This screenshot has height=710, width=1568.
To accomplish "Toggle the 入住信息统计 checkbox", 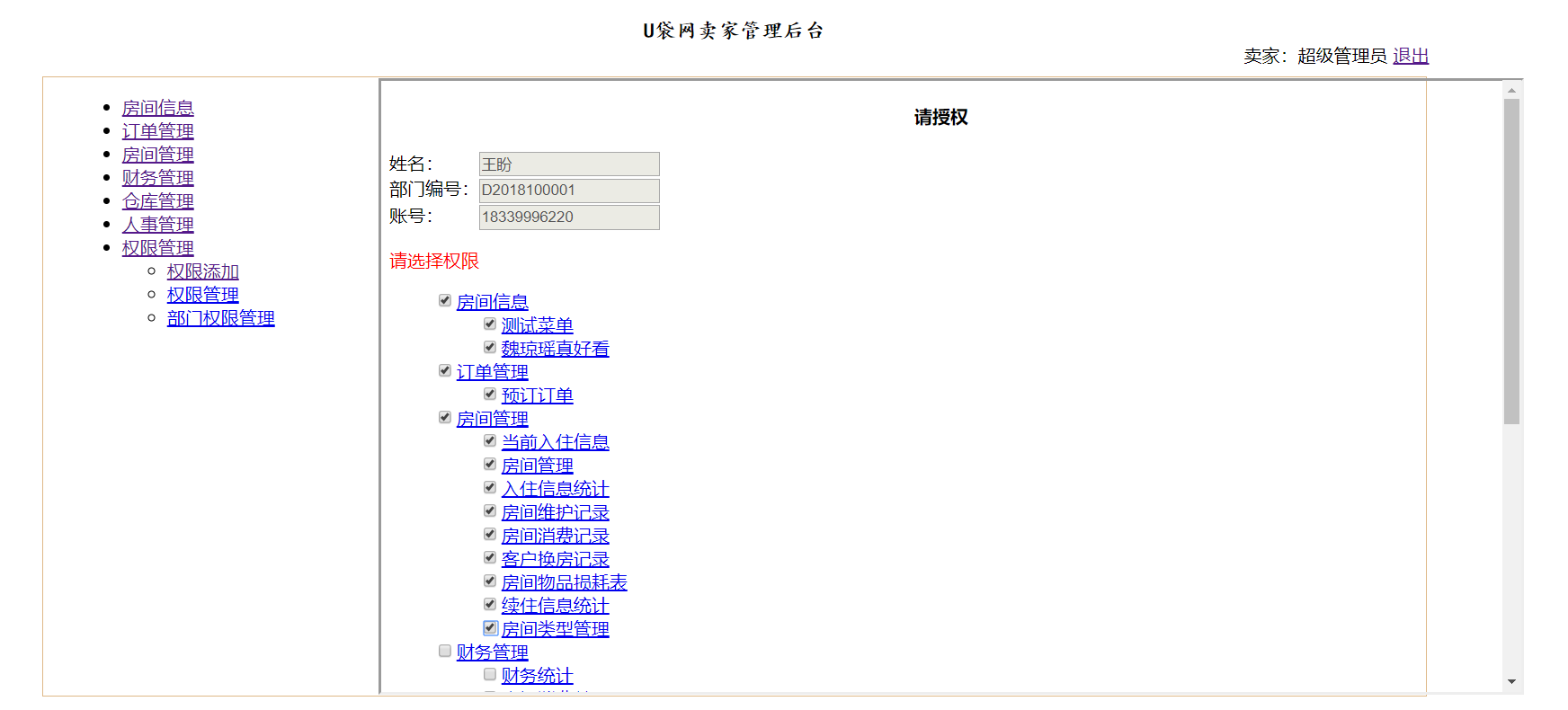I will click(489, 487).
